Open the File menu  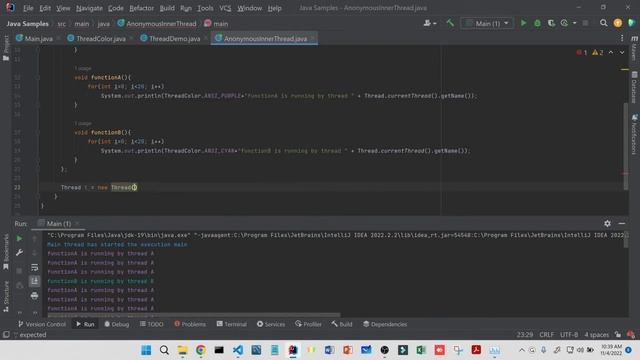click(28, 8)
